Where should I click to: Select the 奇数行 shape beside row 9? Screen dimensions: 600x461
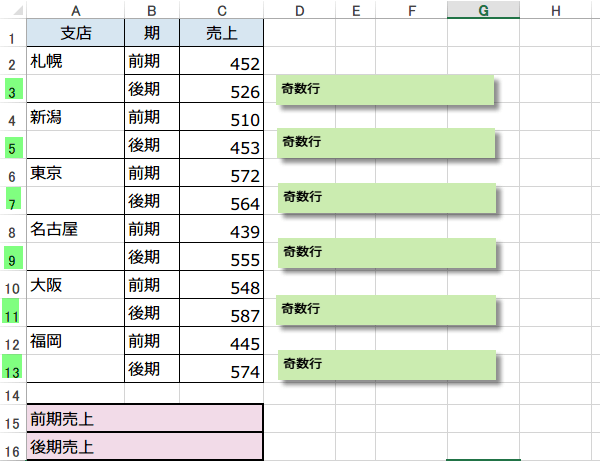tap(386, 253)
